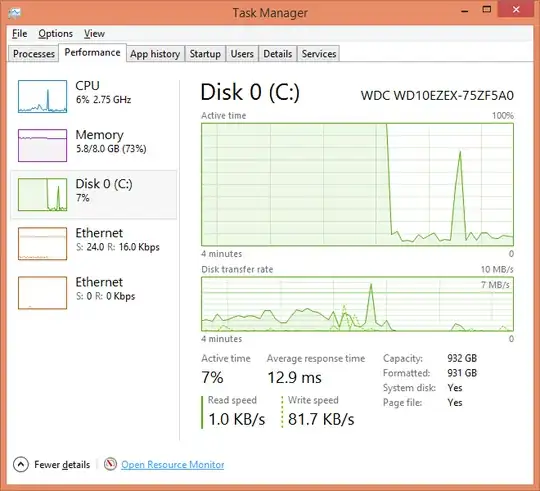Screen dimensions: 540x491
Task: Click the Open Resource Monitor link
Action: pyautogui.click(x=173, y=464)
